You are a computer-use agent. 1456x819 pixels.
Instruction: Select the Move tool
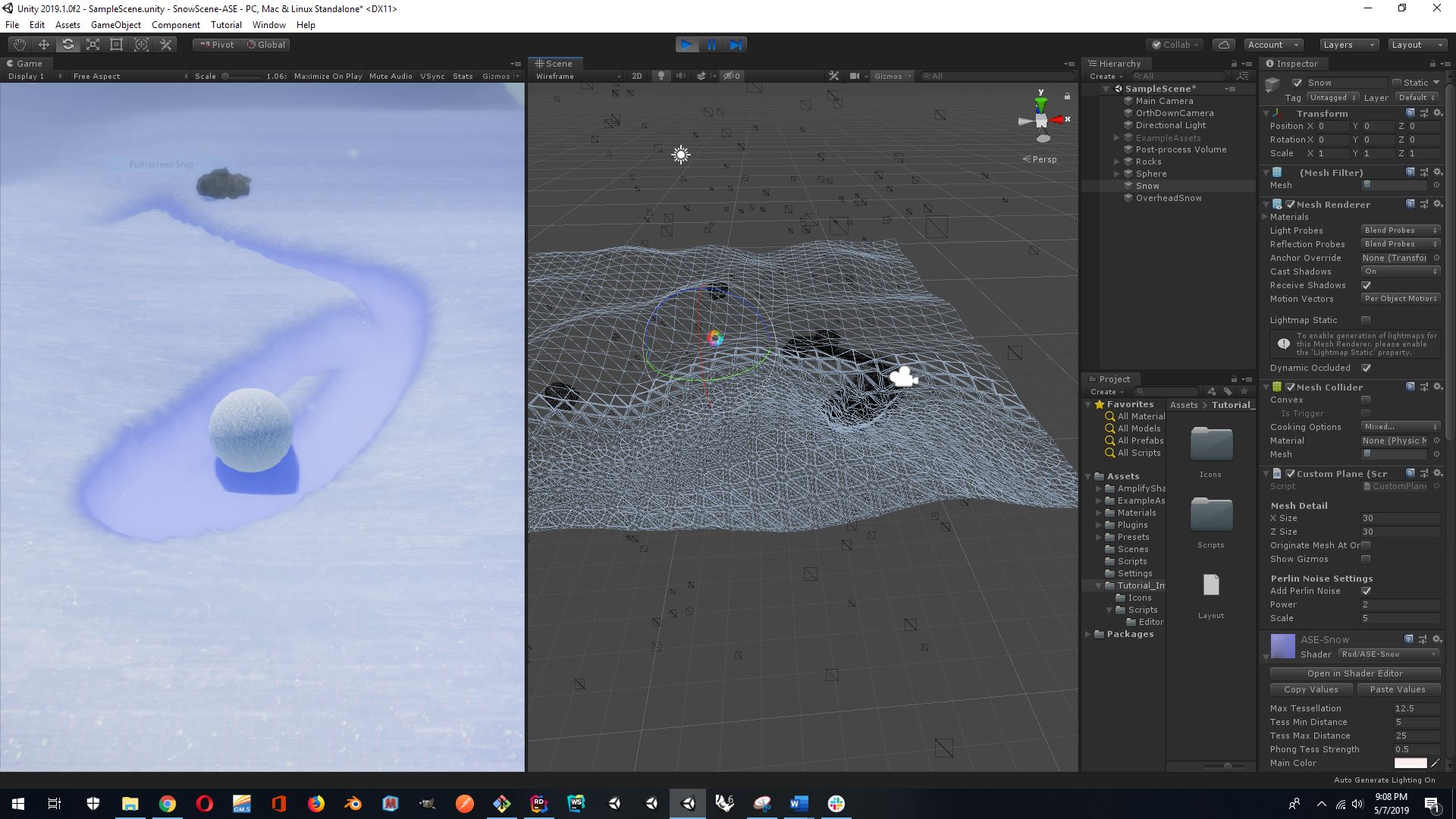point(43,45)
